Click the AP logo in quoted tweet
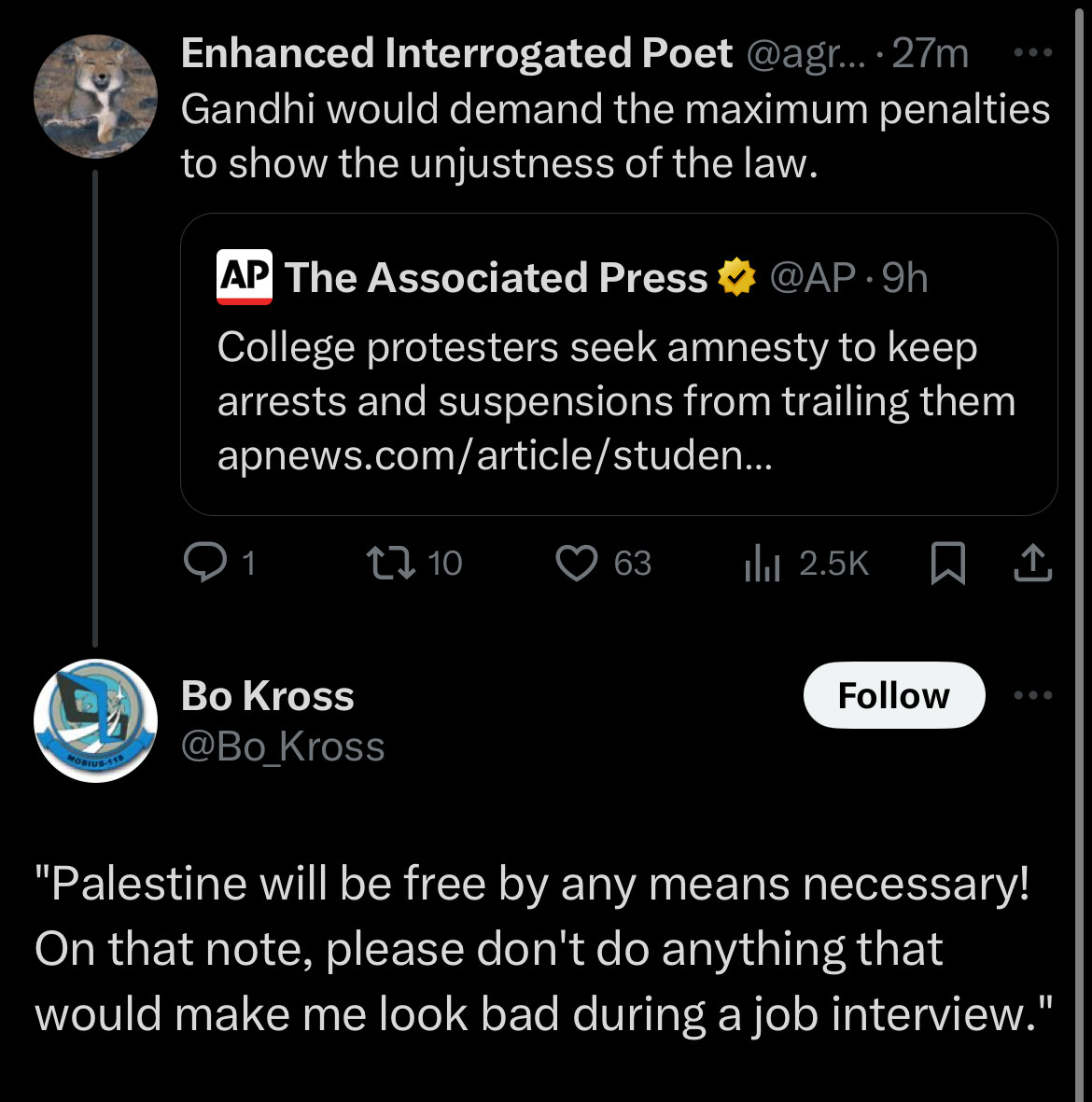This screenshot has width=1092, height=1102. (x=244, y=277)
